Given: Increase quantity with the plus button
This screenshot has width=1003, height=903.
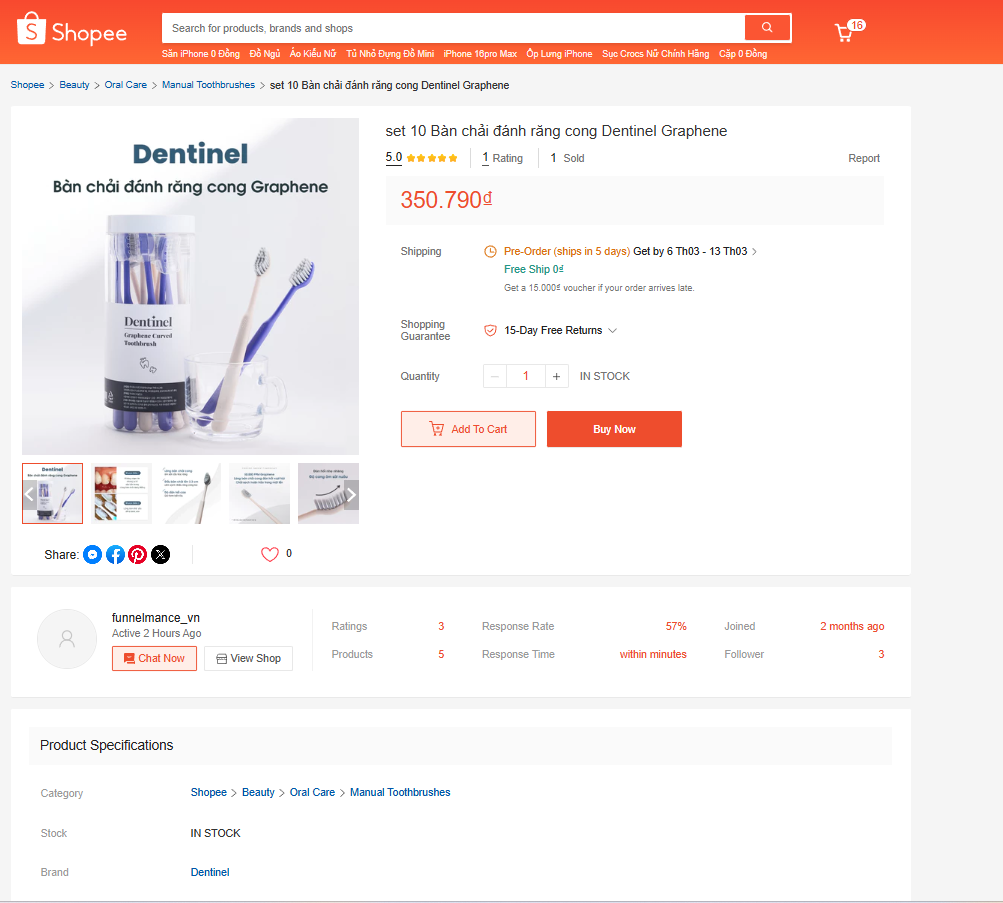Looking at the screenshot, I should pos(557,376).
